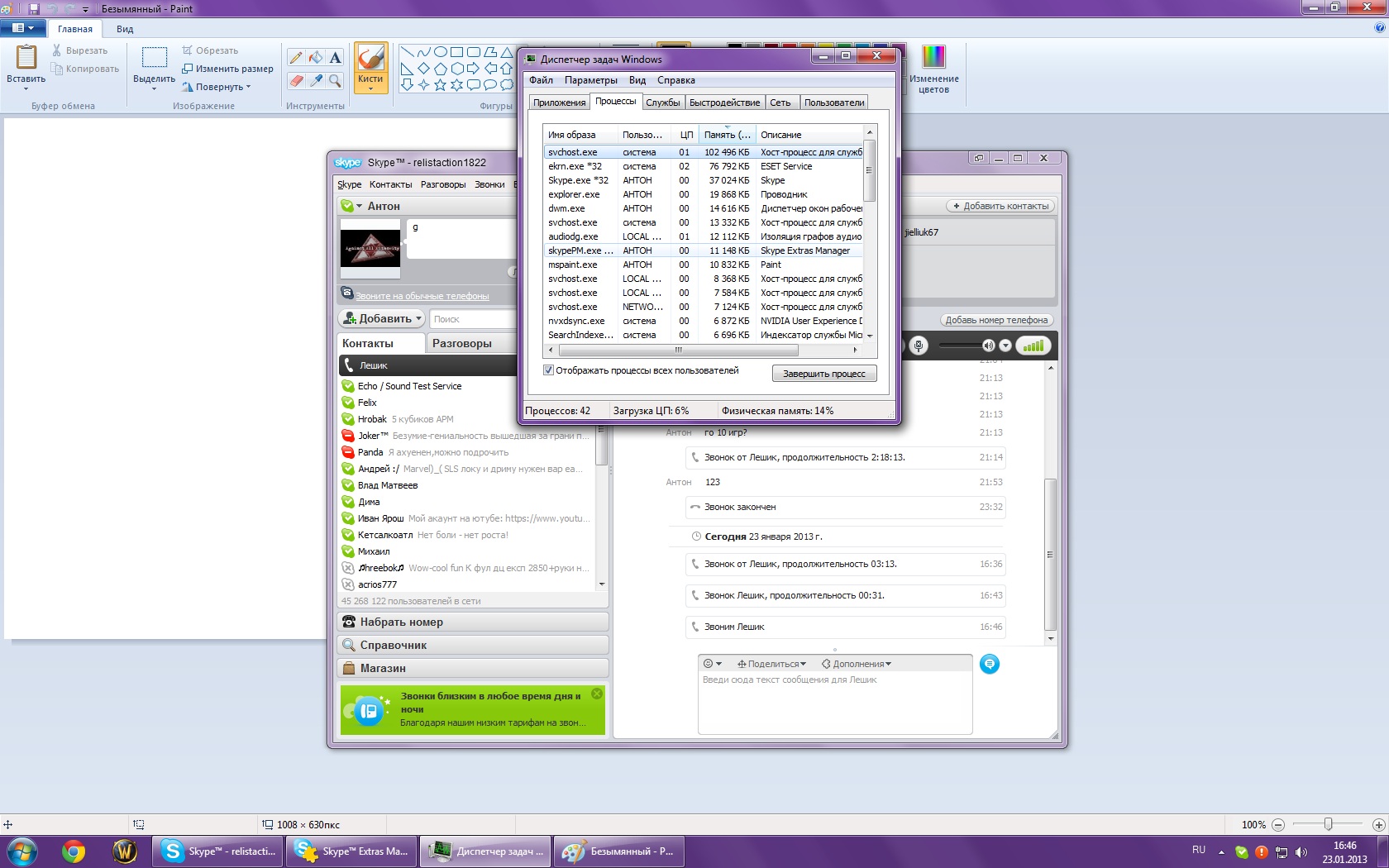Click the Paint zoom slider handle
The height and width of the screenshot is (868, 1389).
[1328, 824]
